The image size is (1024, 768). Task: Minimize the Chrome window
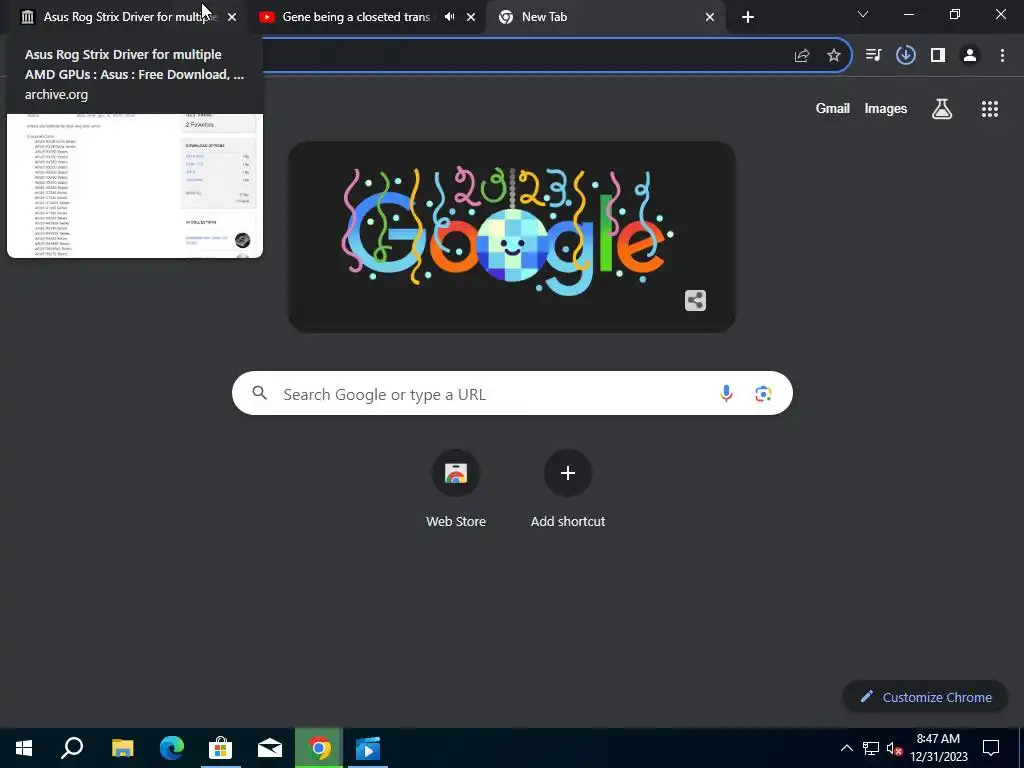pos(908,14)
